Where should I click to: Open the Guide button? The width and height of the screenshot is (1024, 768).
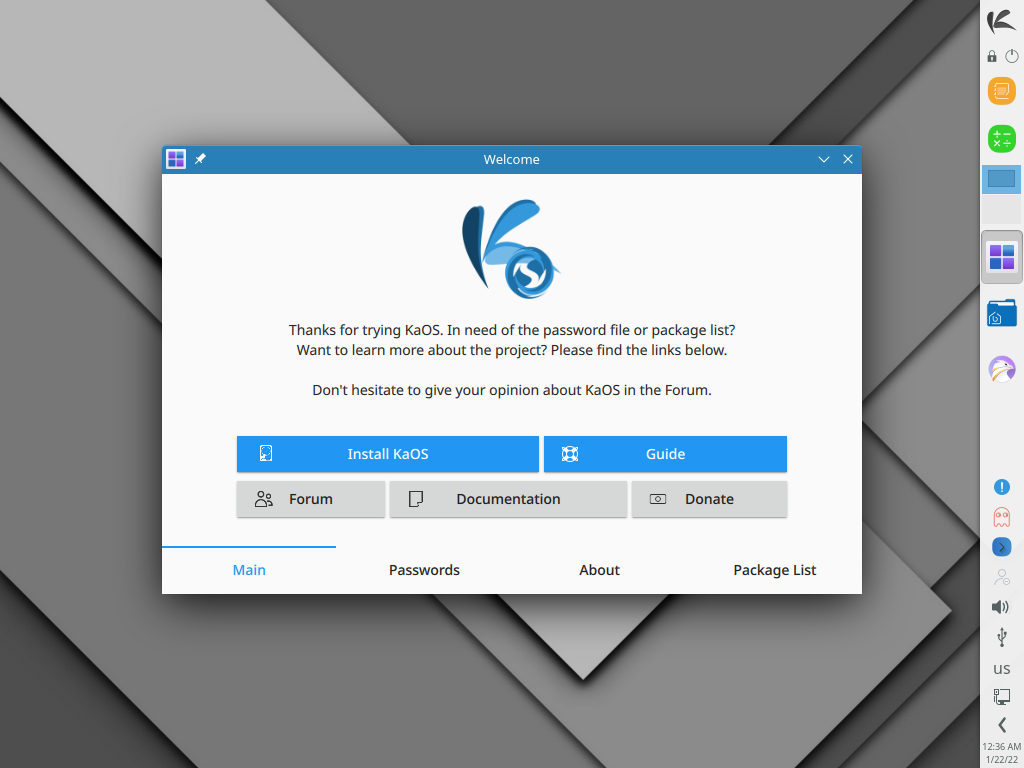[665, 454]
